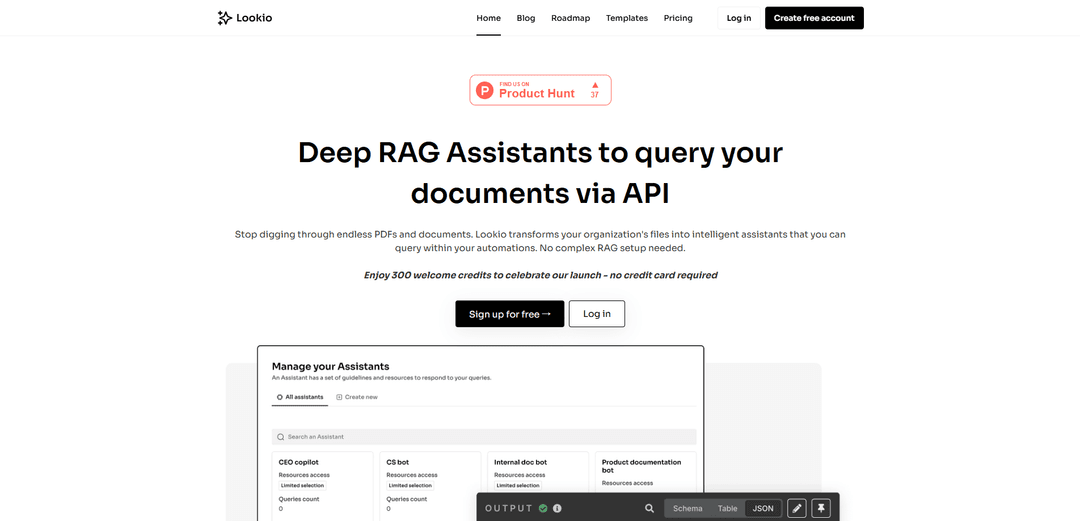Viewport: 1080px width, 521px height.
Task: Click the pin icon in OUTPUT bar
Action: (x=821, y=508)
